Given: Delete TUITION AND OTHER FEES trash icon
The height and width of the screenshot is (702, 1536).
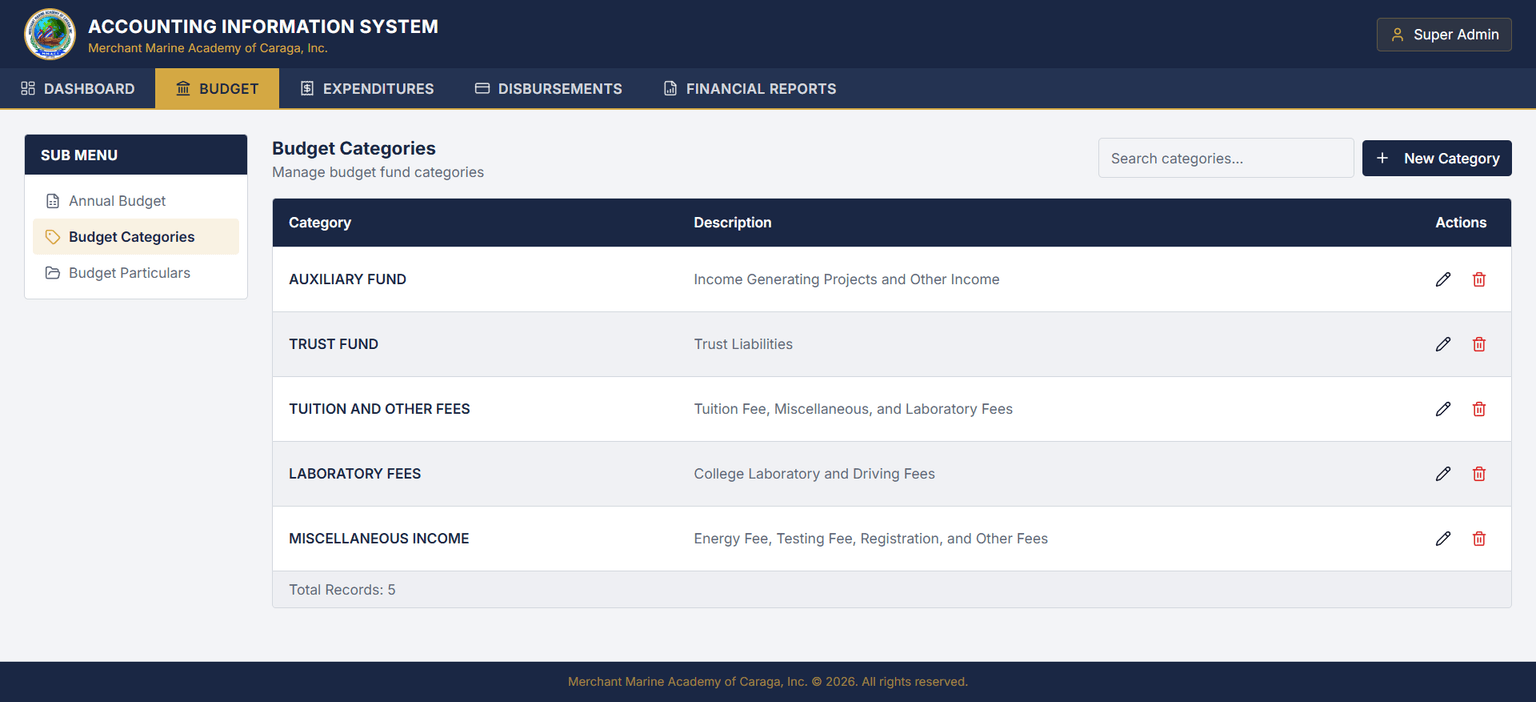Looking at the screenshot, I should 1479,409.
